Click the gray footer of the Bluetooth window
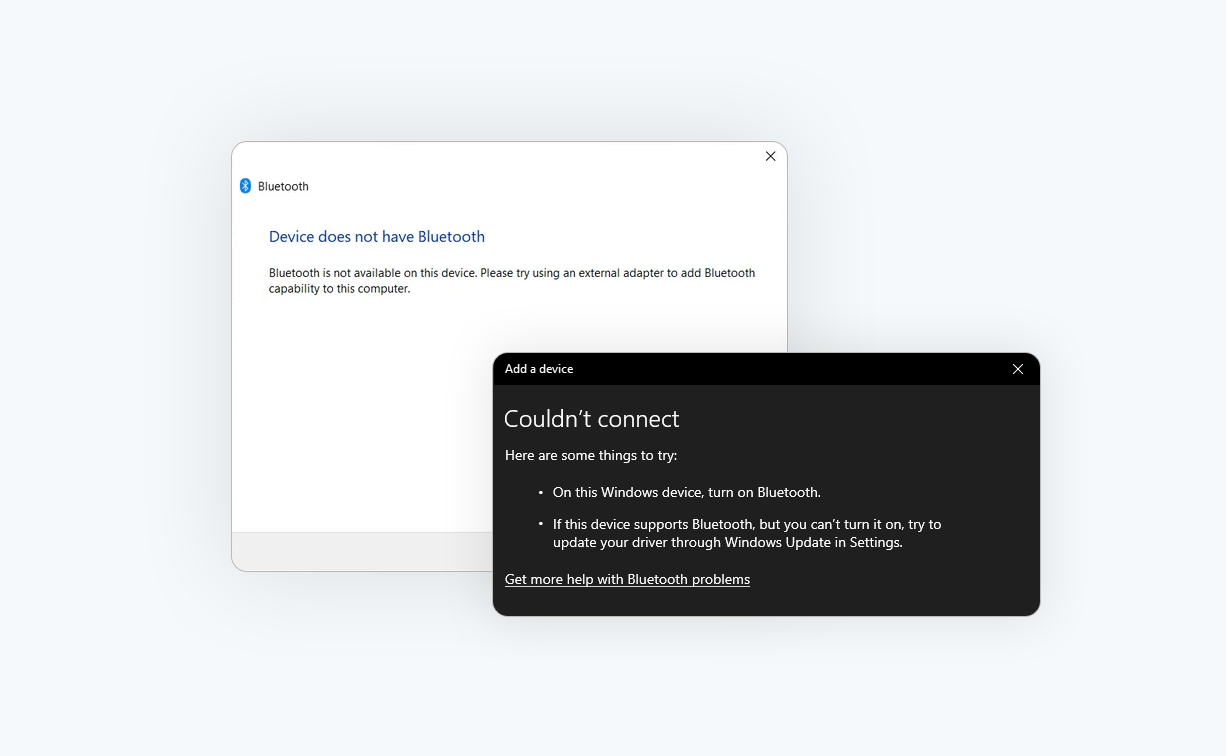Screen dimensions: 1226x756 tap(360, 551)
